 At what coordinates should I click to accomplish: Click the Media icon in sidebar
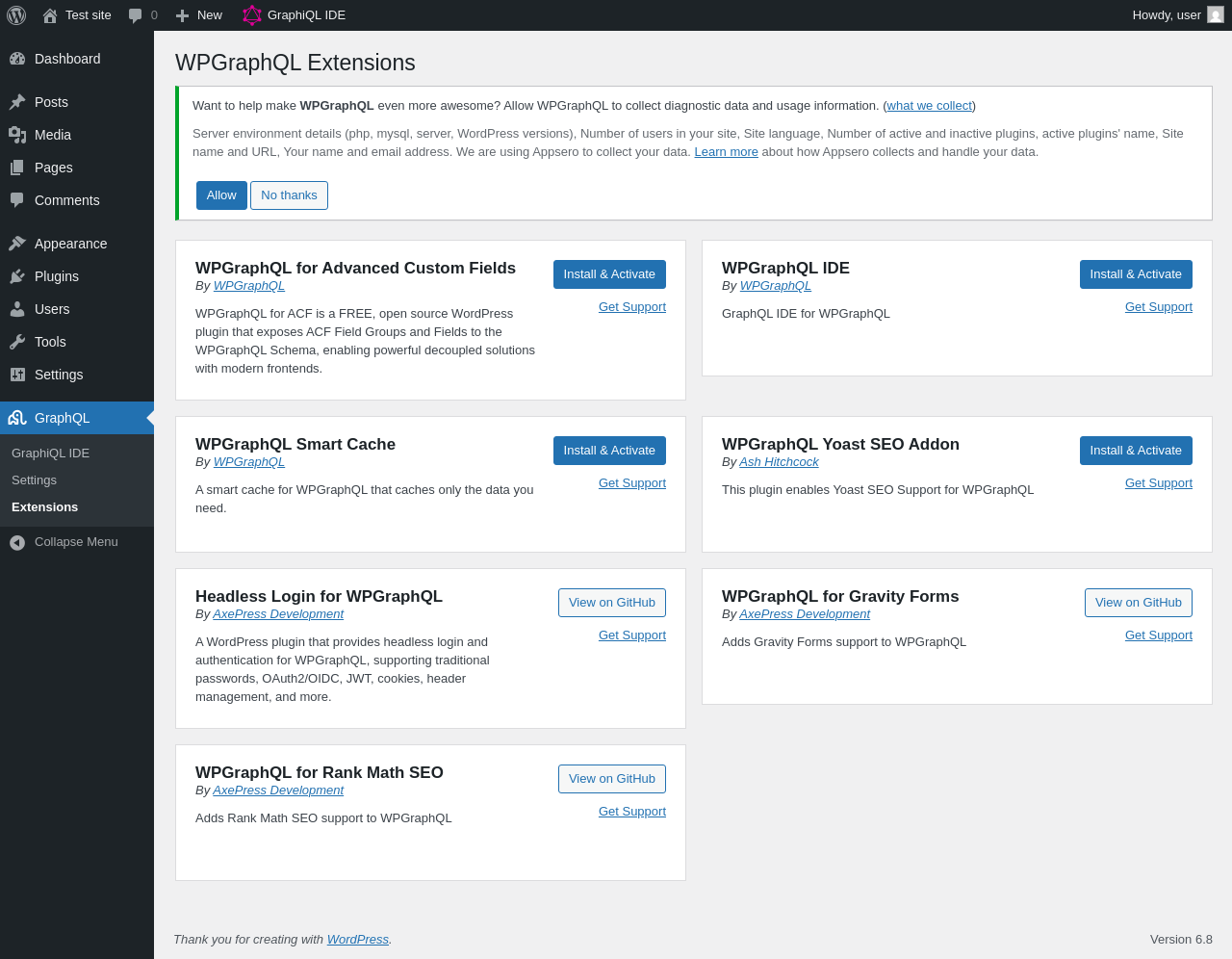17,135
